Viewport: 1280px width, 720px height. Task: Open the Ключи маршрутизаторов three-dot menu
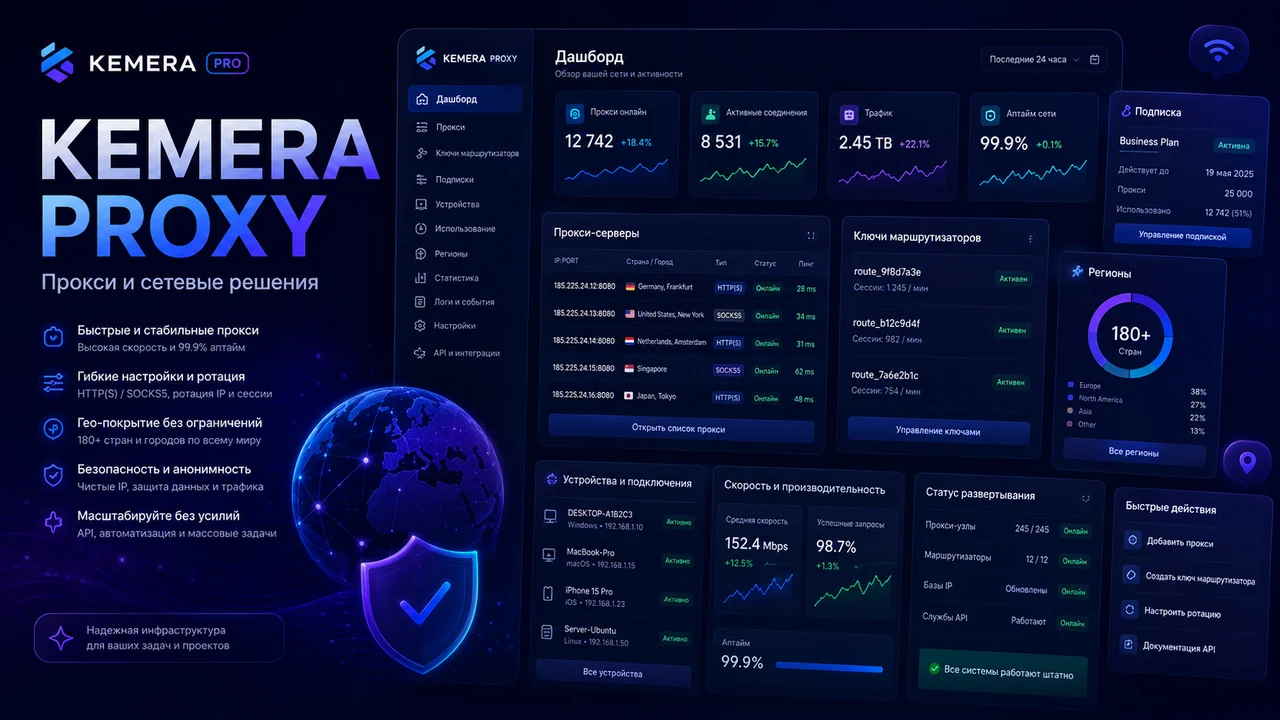[x=1030, y=239]
